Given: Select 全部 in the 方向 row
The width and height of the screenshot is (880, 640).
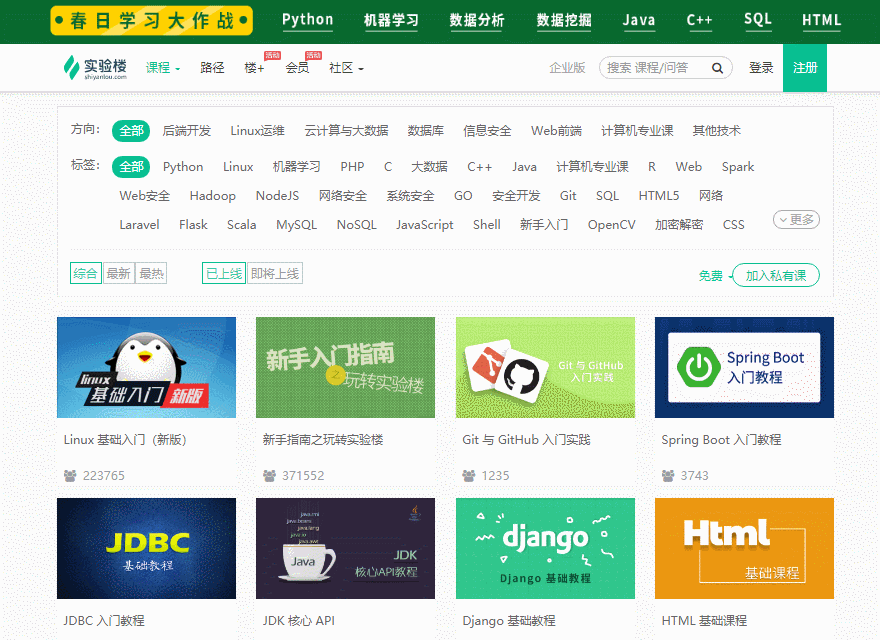Looking at the screenshot, I should [131, 131].
